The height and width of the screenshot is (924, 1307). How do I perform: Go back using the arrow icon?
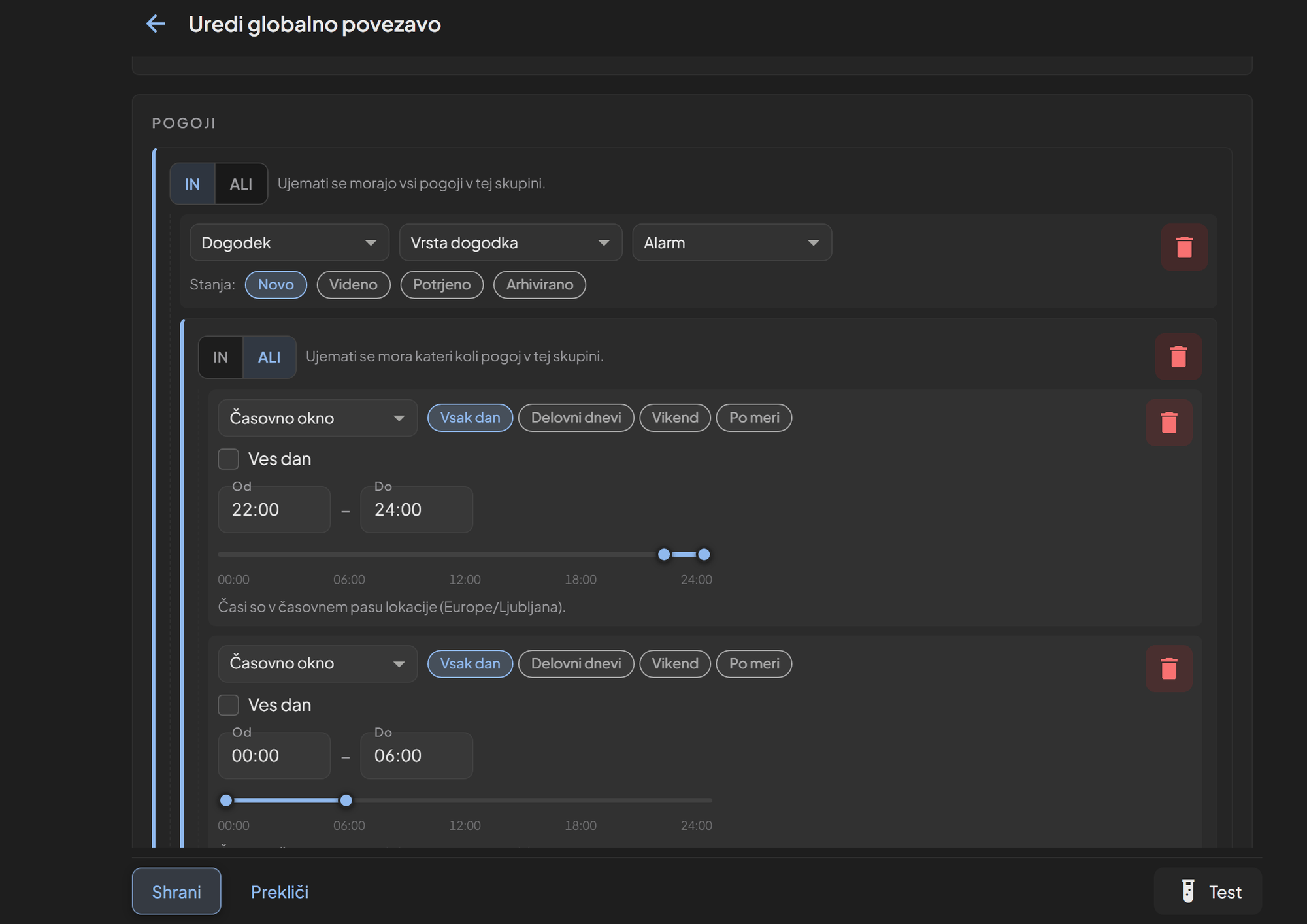[x=156, y=24]
